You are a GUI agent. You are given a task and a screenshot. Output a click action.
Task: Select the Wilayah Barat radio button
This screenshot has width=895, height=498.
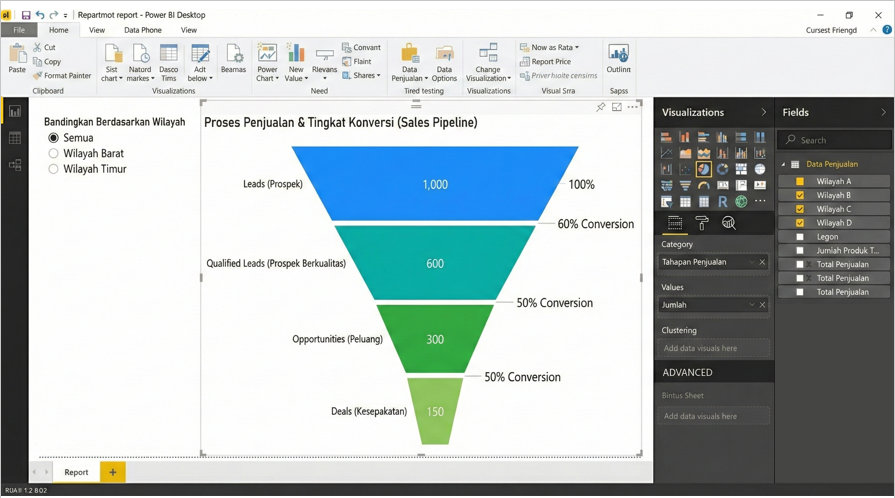(54, 154)
